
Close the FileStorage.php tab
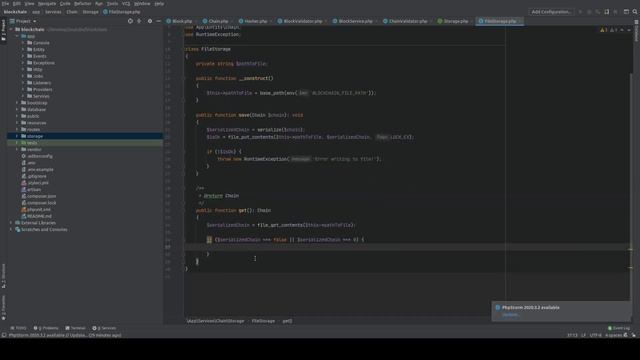tap(520, 21)
